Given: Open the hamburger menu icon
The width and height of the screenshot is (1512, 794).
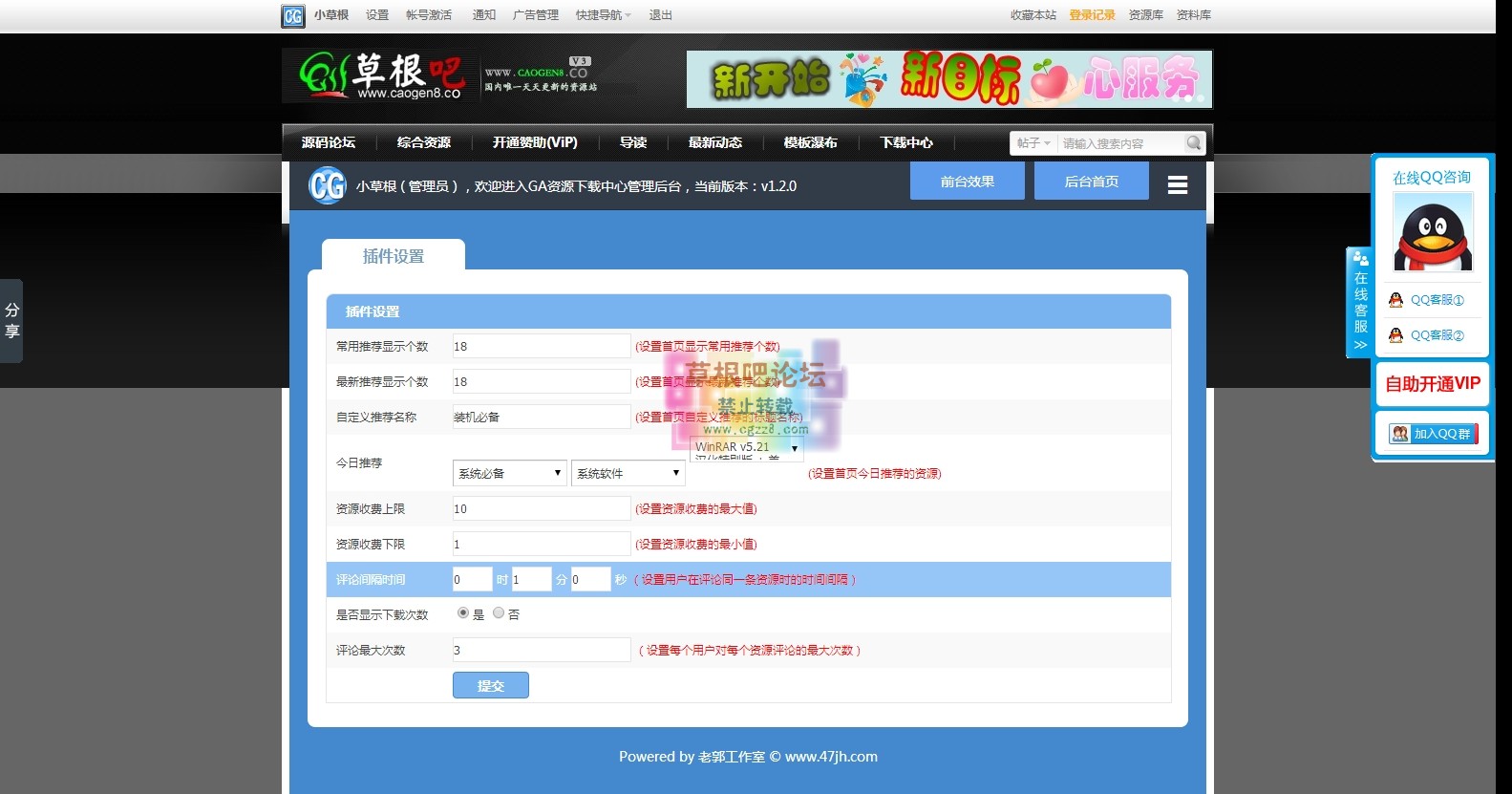Looking at the screenshot, I should point(1178,185).
